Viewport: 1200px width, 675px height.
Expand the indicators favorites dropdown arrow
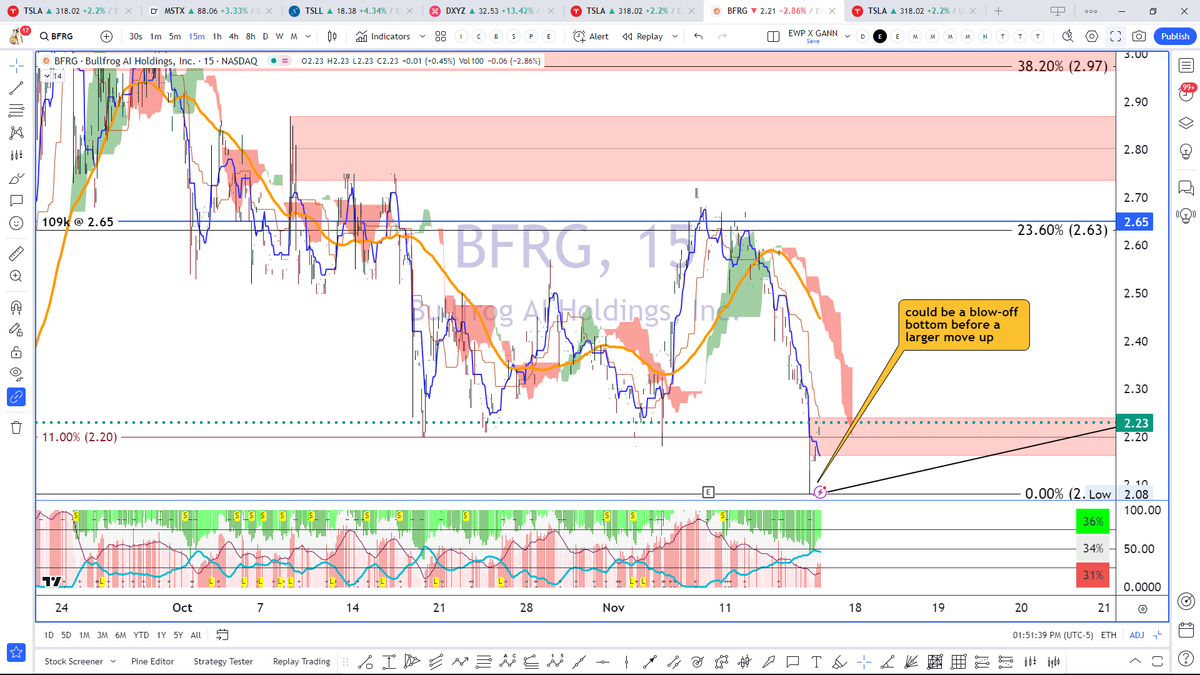(x=423, y=36)
